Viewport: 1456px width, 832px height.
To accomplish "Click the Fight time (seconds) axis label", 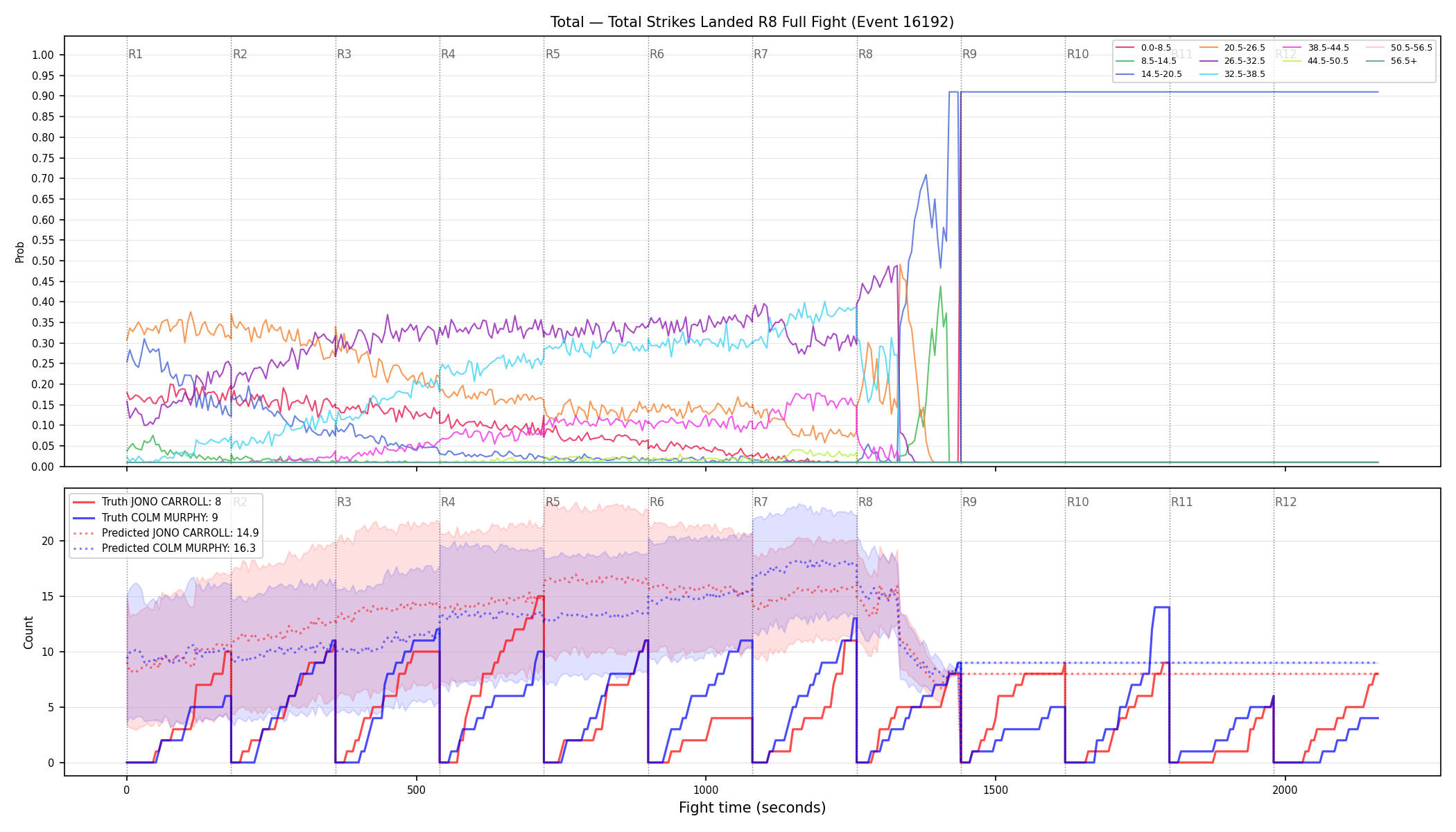I will pos(752,808).
